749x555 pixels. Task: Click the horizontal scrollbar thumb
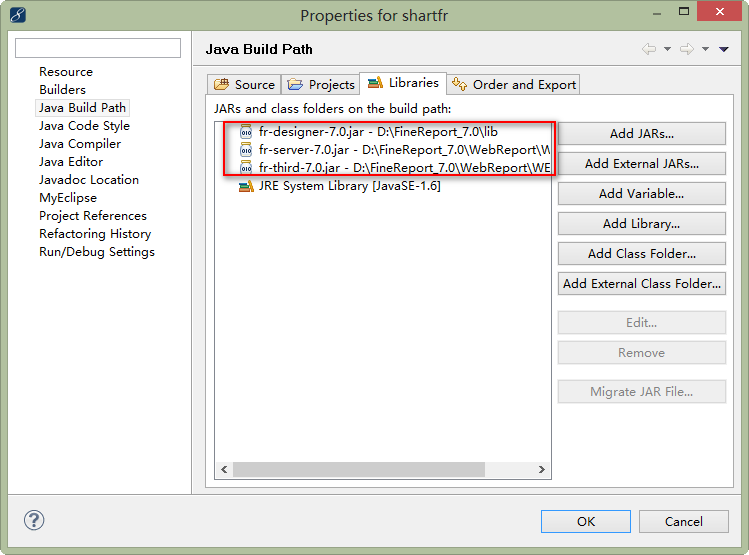359,470
